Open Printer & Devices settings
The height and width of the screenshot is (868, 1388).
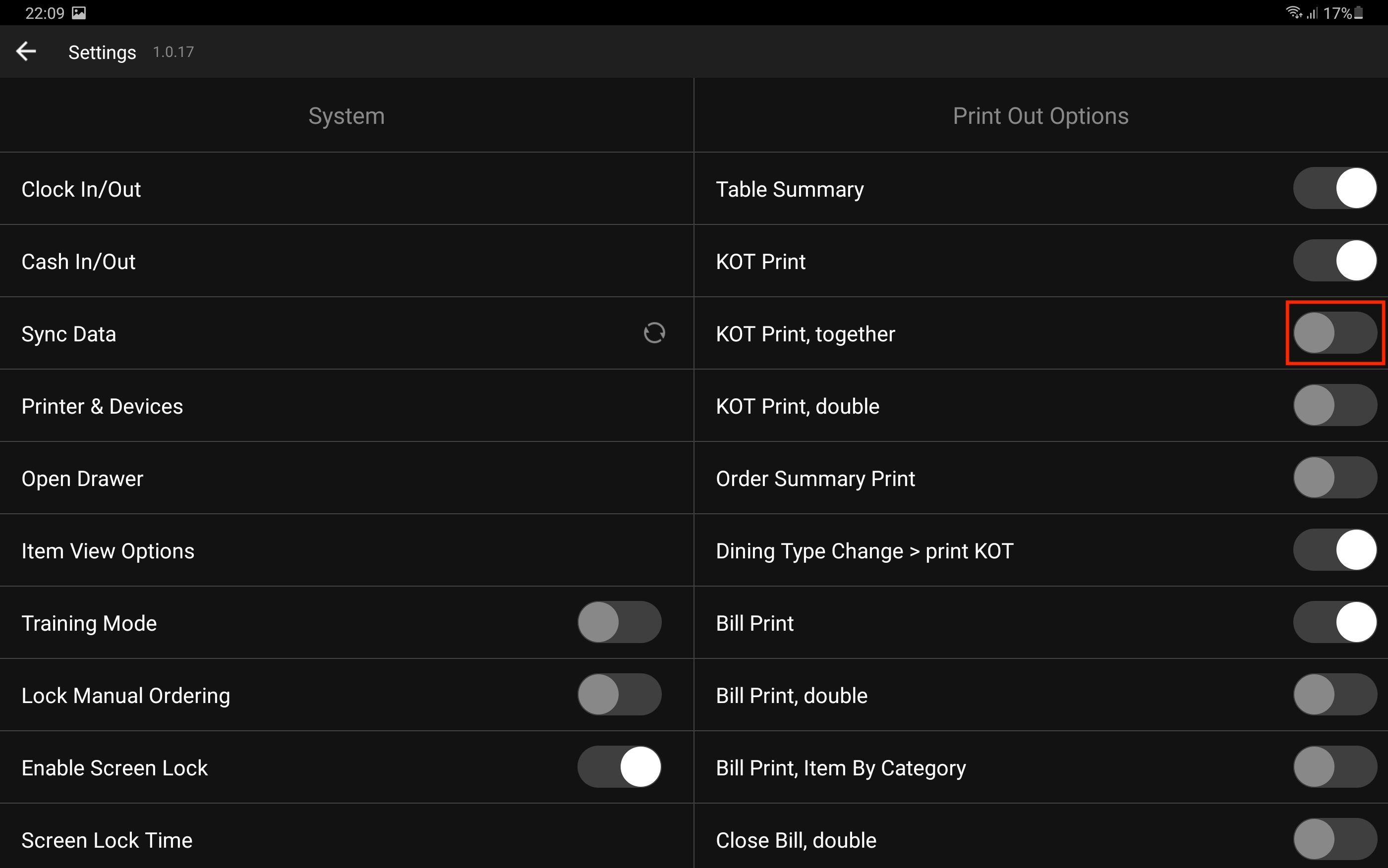point(102,406)
